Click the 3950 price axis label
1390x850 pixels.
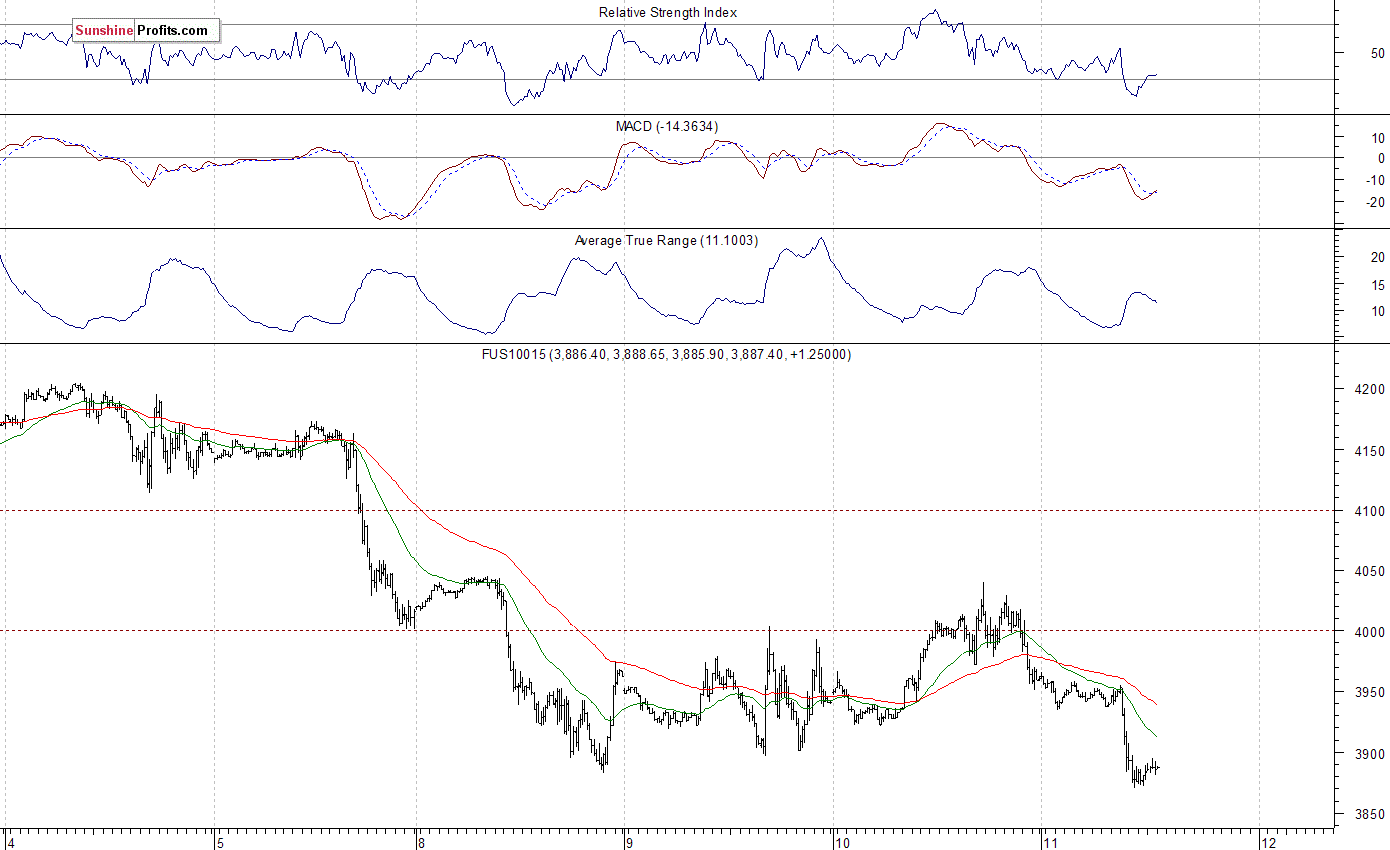[x=1369, y=692]
